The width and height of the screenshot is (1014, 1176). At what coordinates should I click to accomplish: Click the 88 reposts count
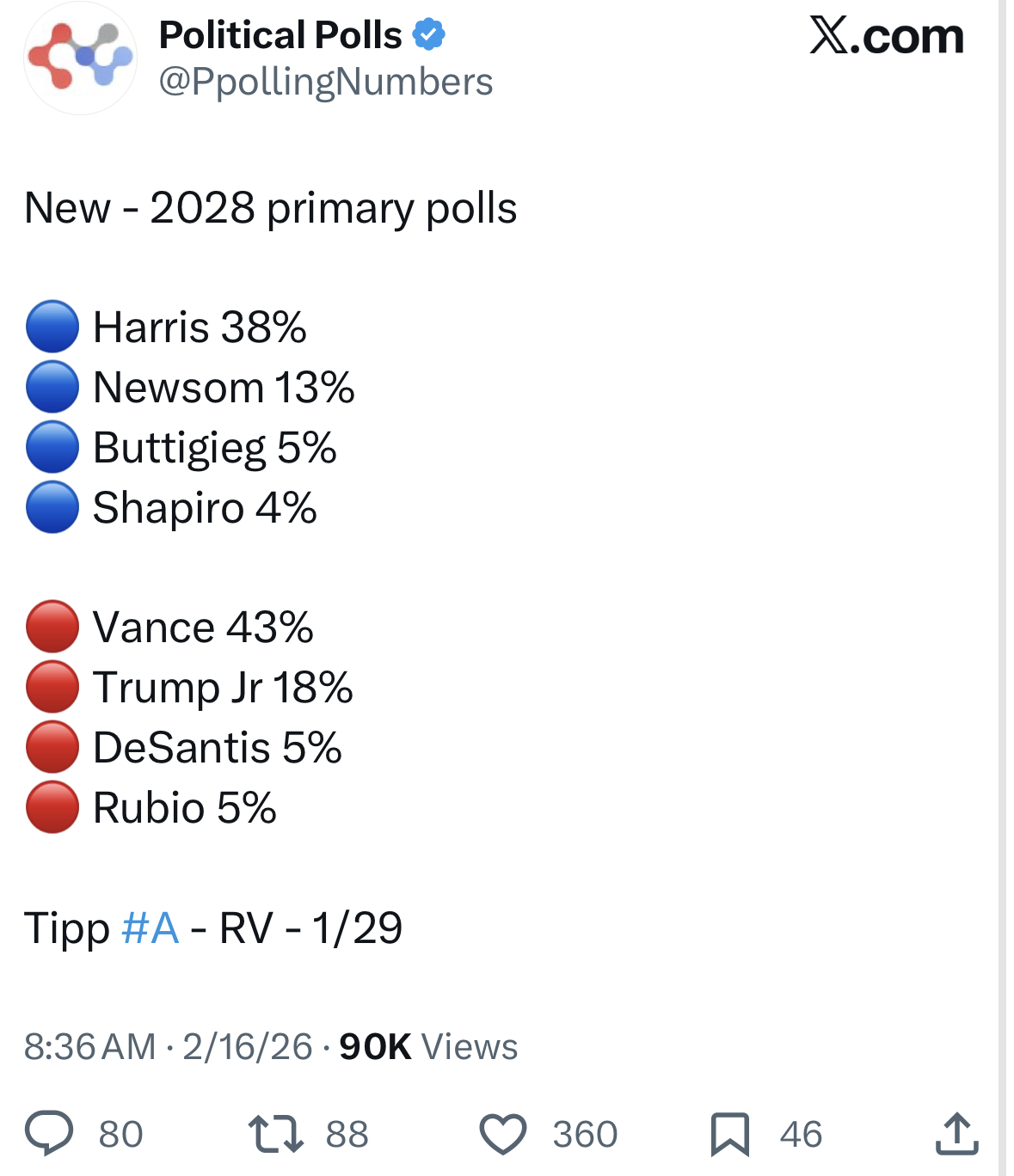tap(347, 1134)
